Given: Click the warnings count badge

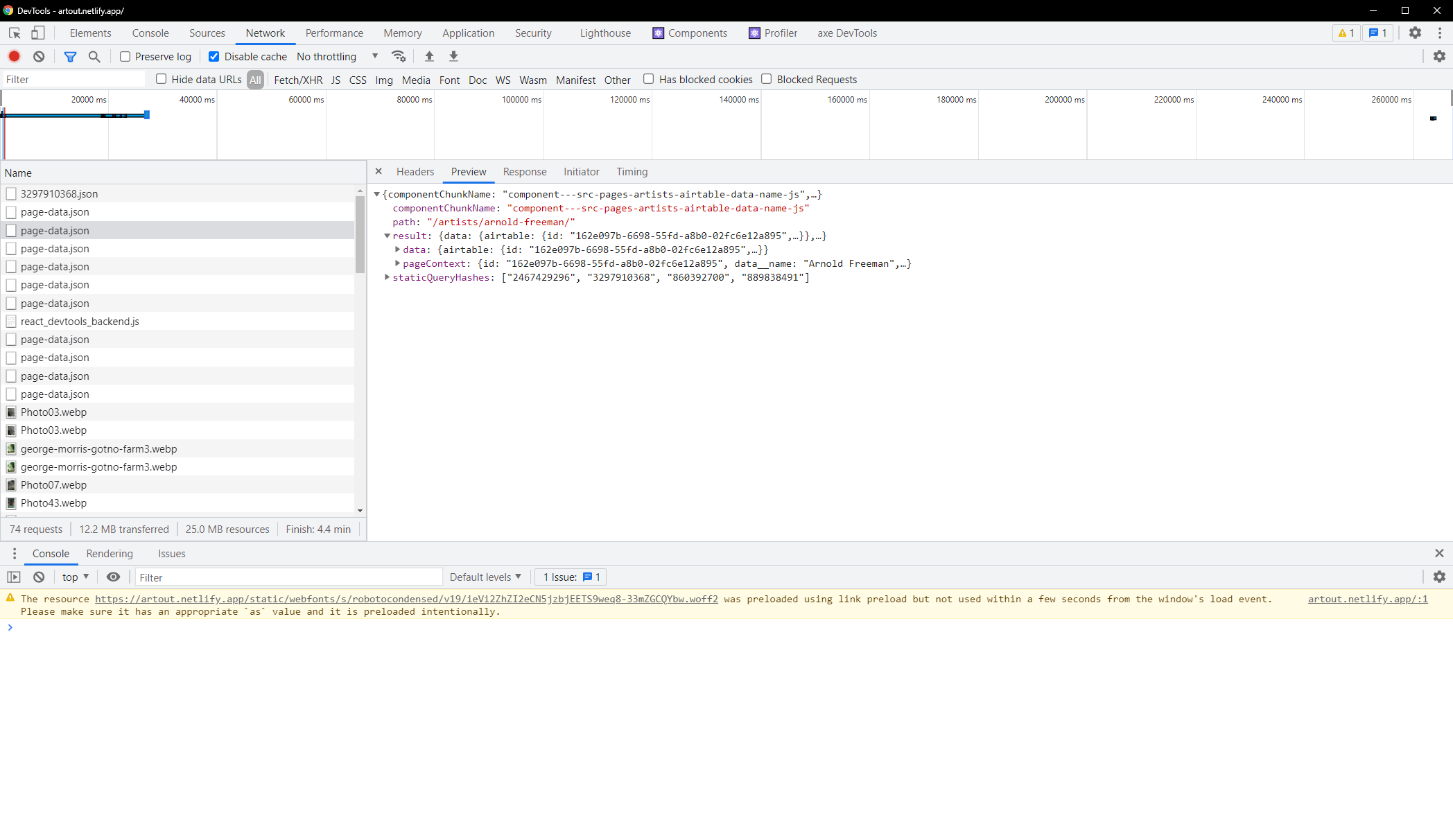Looking at the screenshot, I should point(1346,33).
